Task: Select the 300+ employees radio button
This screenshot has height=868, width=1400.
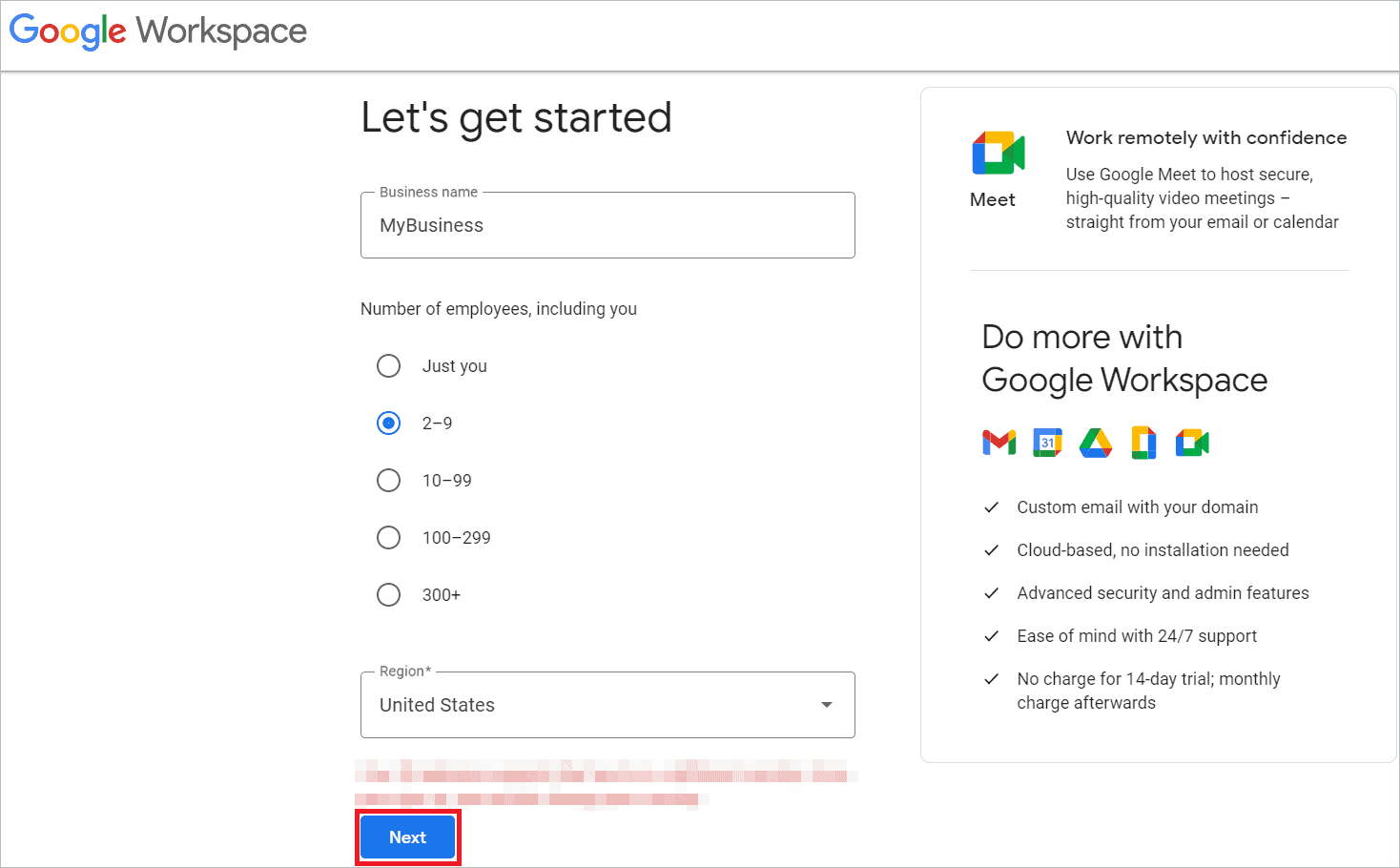Action: click(x=388, y=595)
